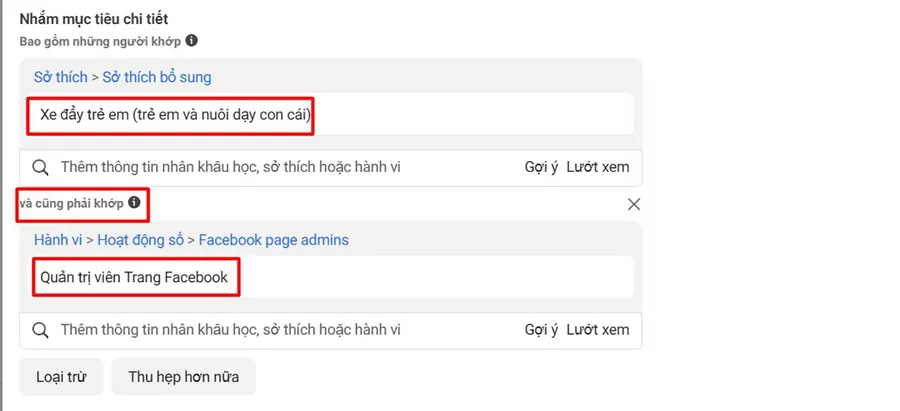Screen dimensions: 900x411
Task: Open "Hành vi" breadcrumb link
Action: (58, 239)
